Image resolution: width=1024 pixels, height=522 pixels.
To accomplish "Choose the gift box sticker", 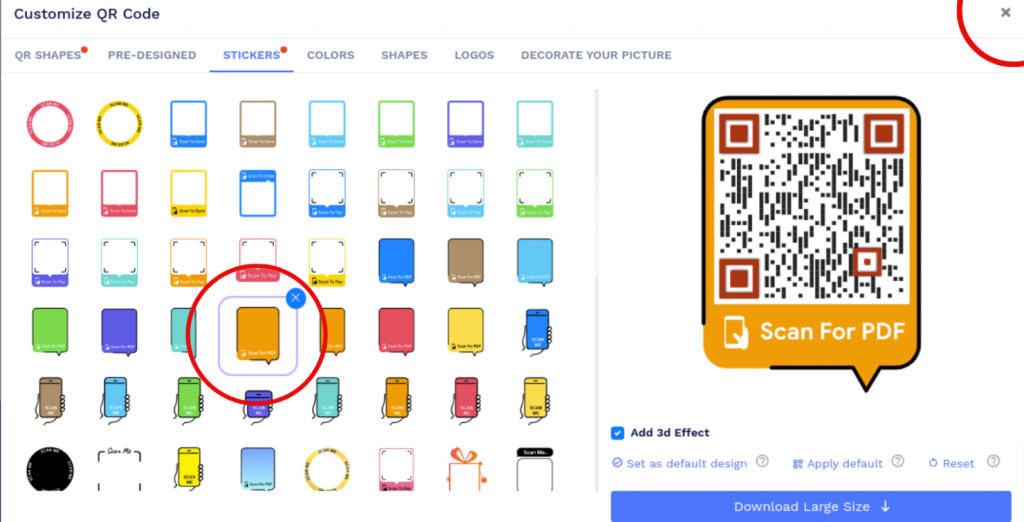I will pos(465,469).
